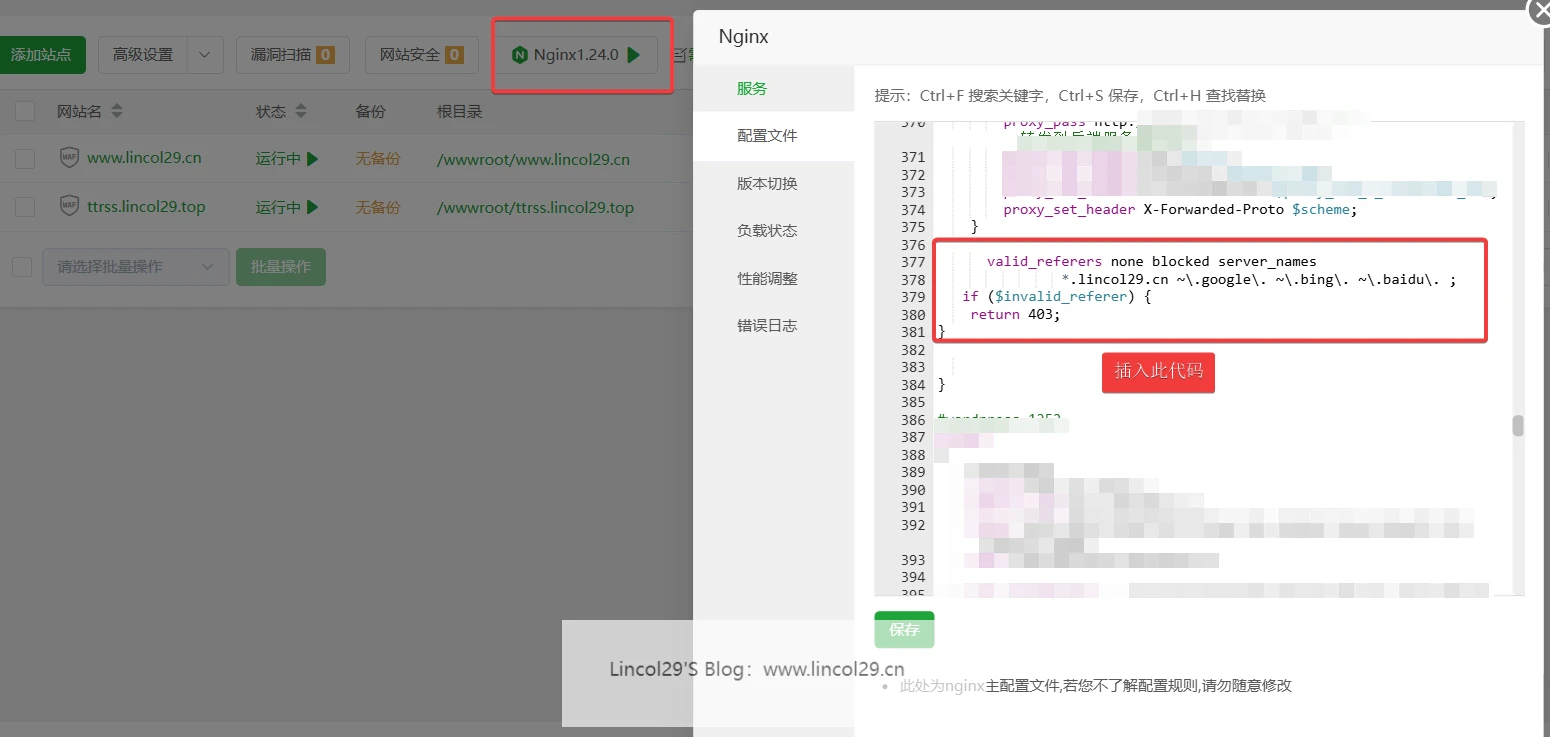This screenshot has height=737, width=1550.
Task: Click the WAF shield icon beside ttrss.lincol29.top
Action: pyautogui.click(x=68, y=207)
